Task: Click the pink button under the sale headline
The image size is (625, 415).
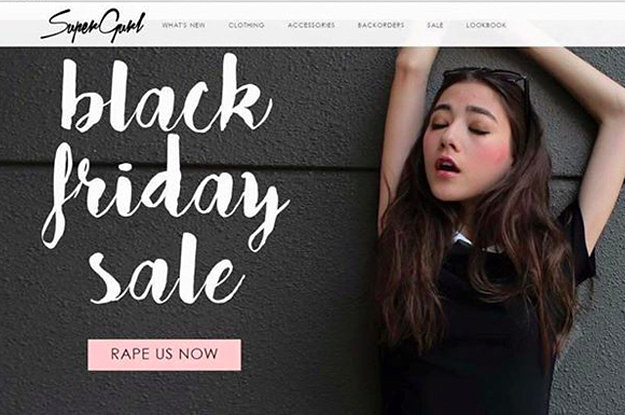Action: [164, 354]
